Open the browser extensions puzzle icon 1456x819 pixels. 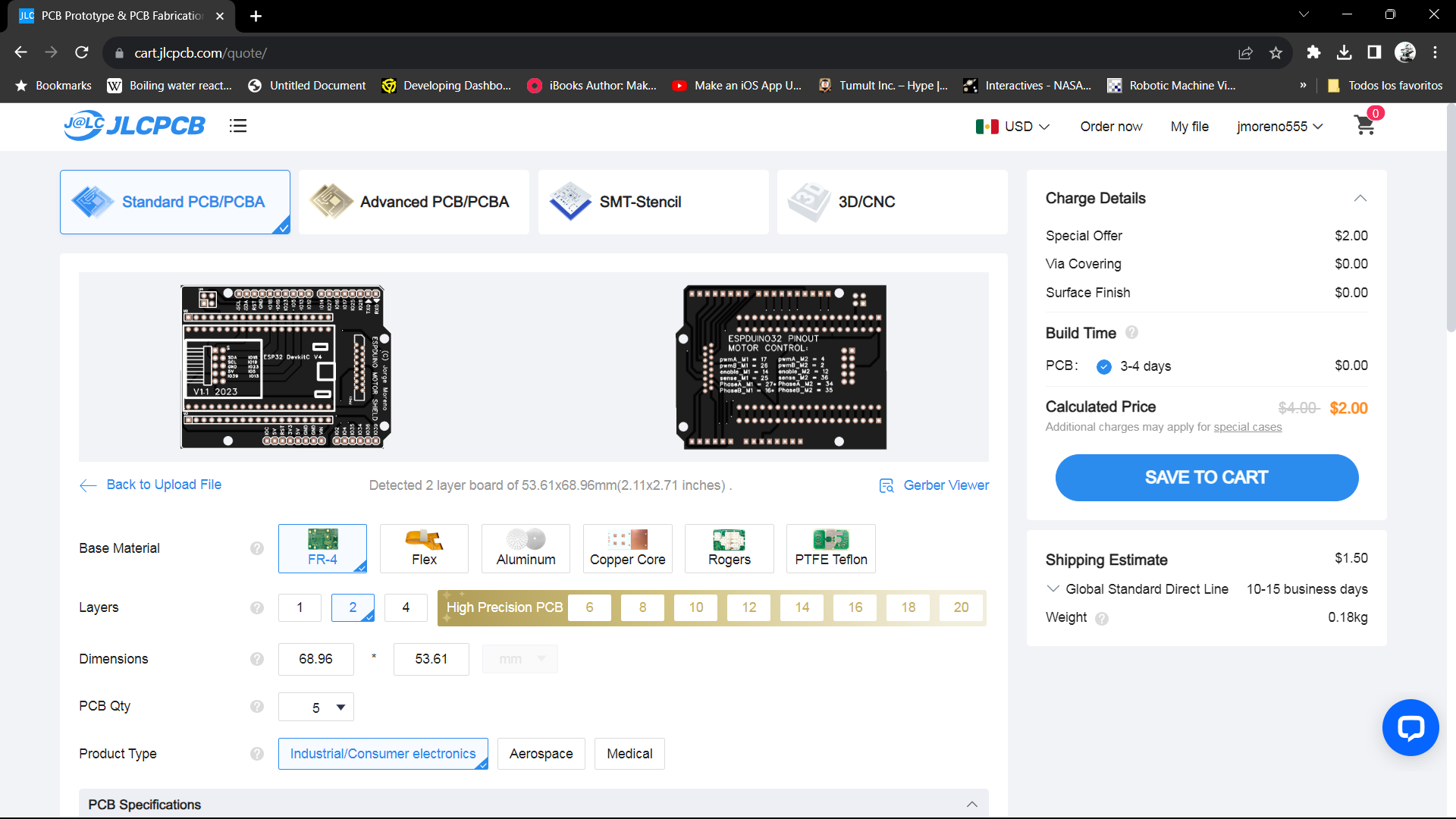[1313, 52]
